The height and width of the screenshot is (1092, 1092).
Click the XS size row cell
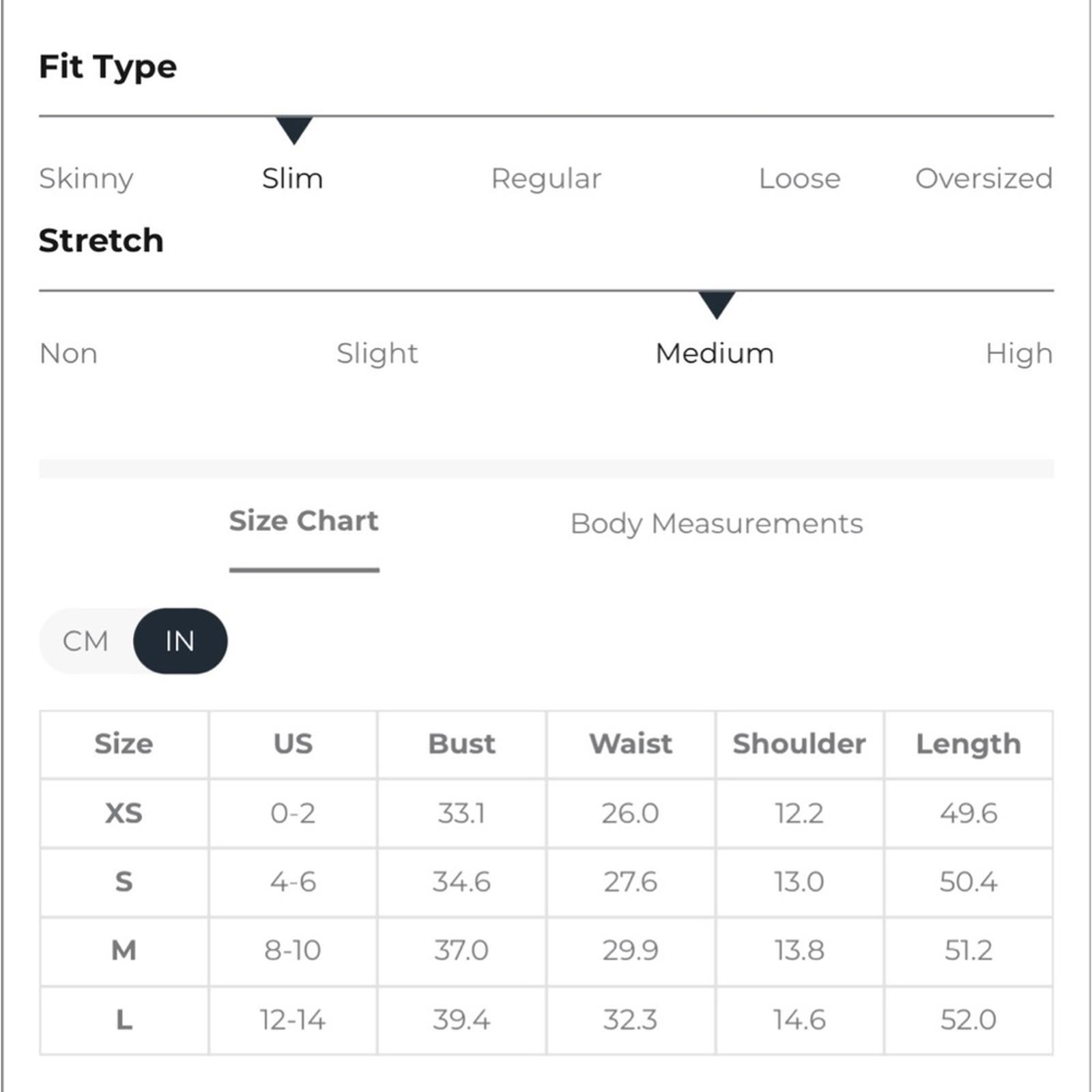tap(124, 814)
